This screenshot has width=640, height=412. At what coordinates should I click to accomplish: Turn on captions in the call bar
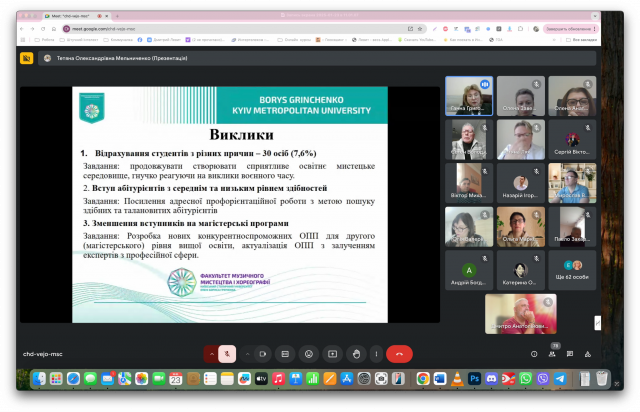coord(285,353)
